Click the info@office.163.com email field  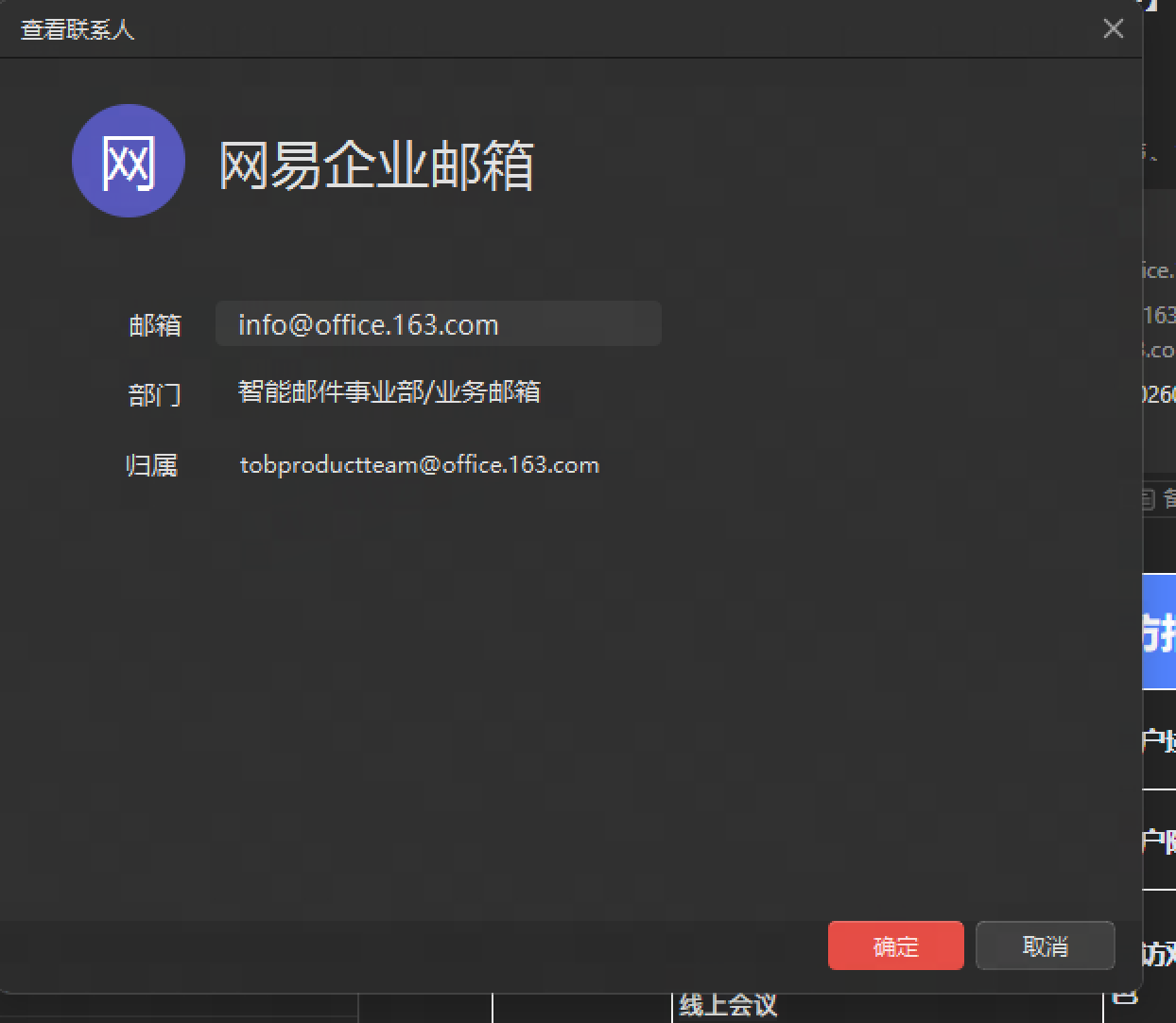pyautogui.click(x=438, y=324)
